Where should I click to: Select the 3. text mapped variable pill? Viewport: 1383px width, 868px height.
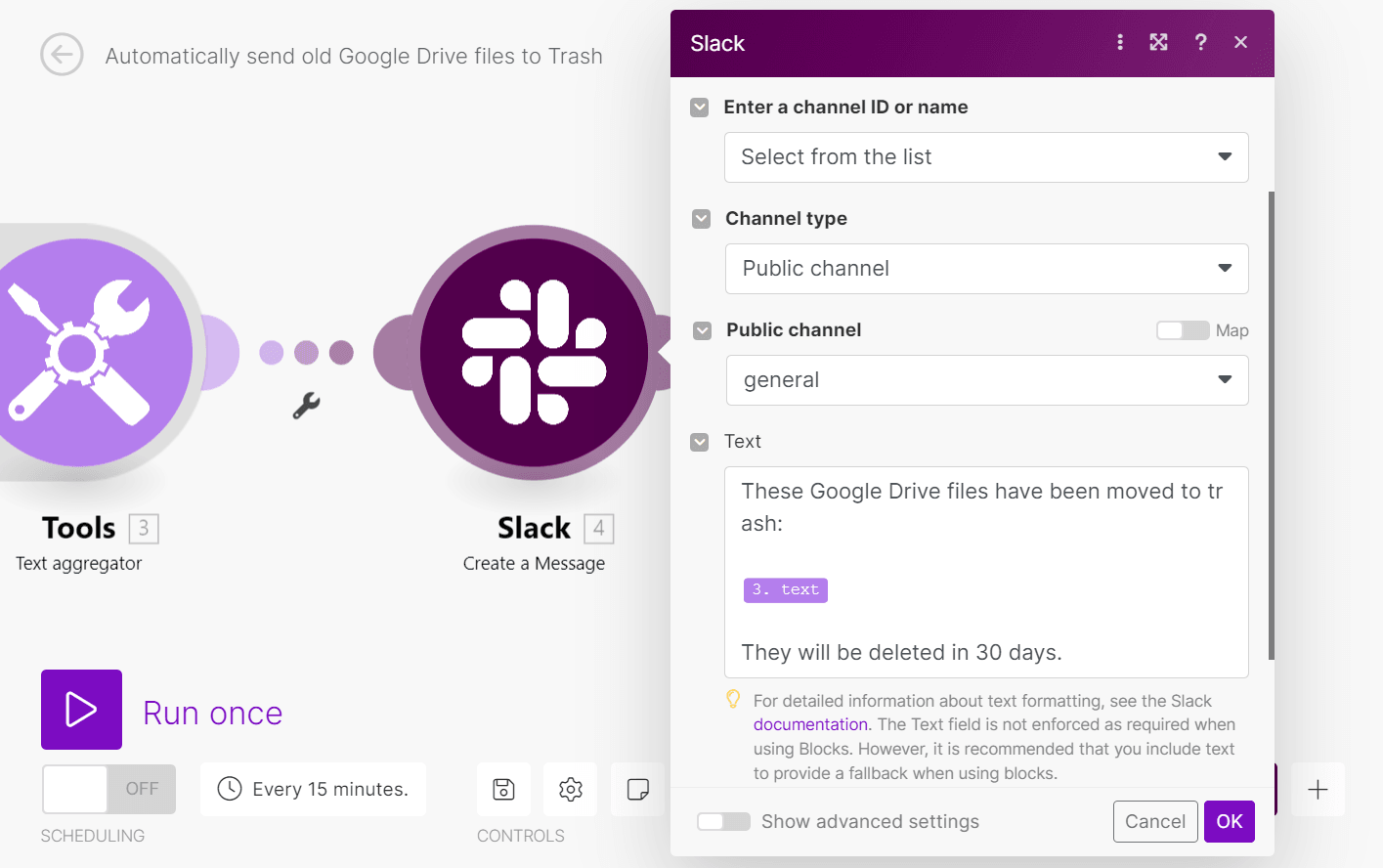(785, 589)
